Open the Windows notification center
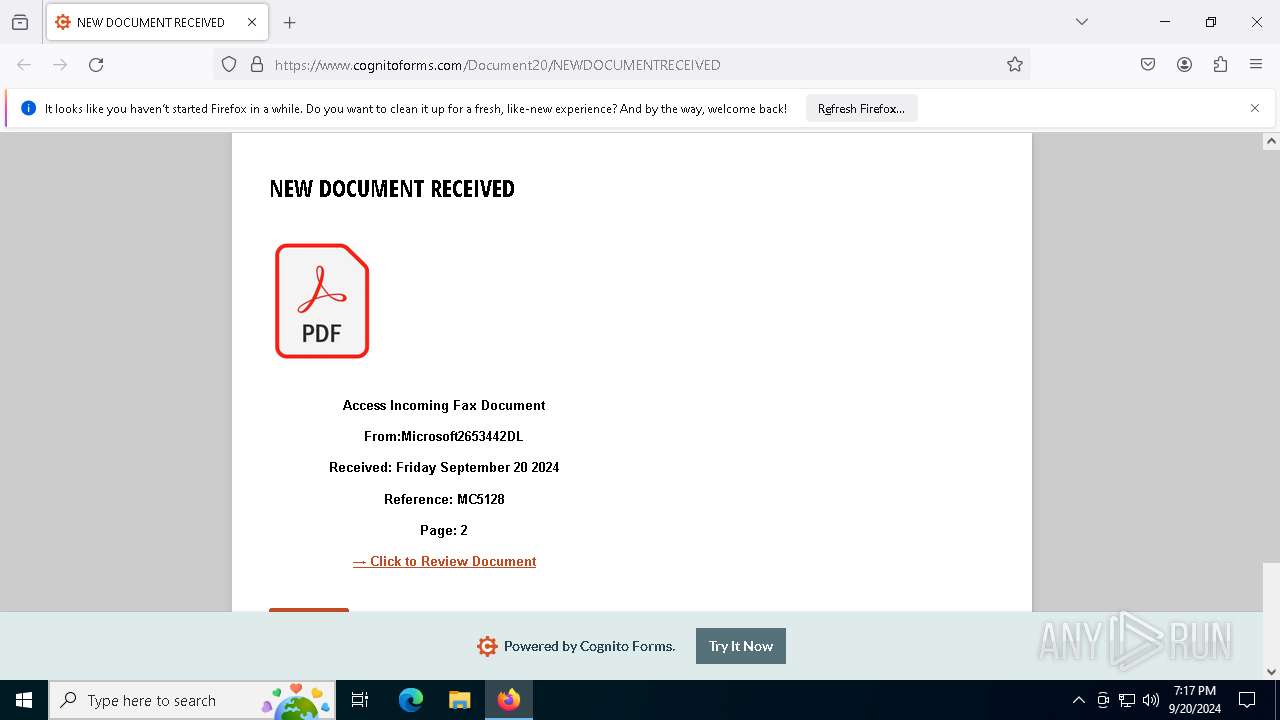Viewport: 1280px width, 720px height. (x=1247, y=700)
